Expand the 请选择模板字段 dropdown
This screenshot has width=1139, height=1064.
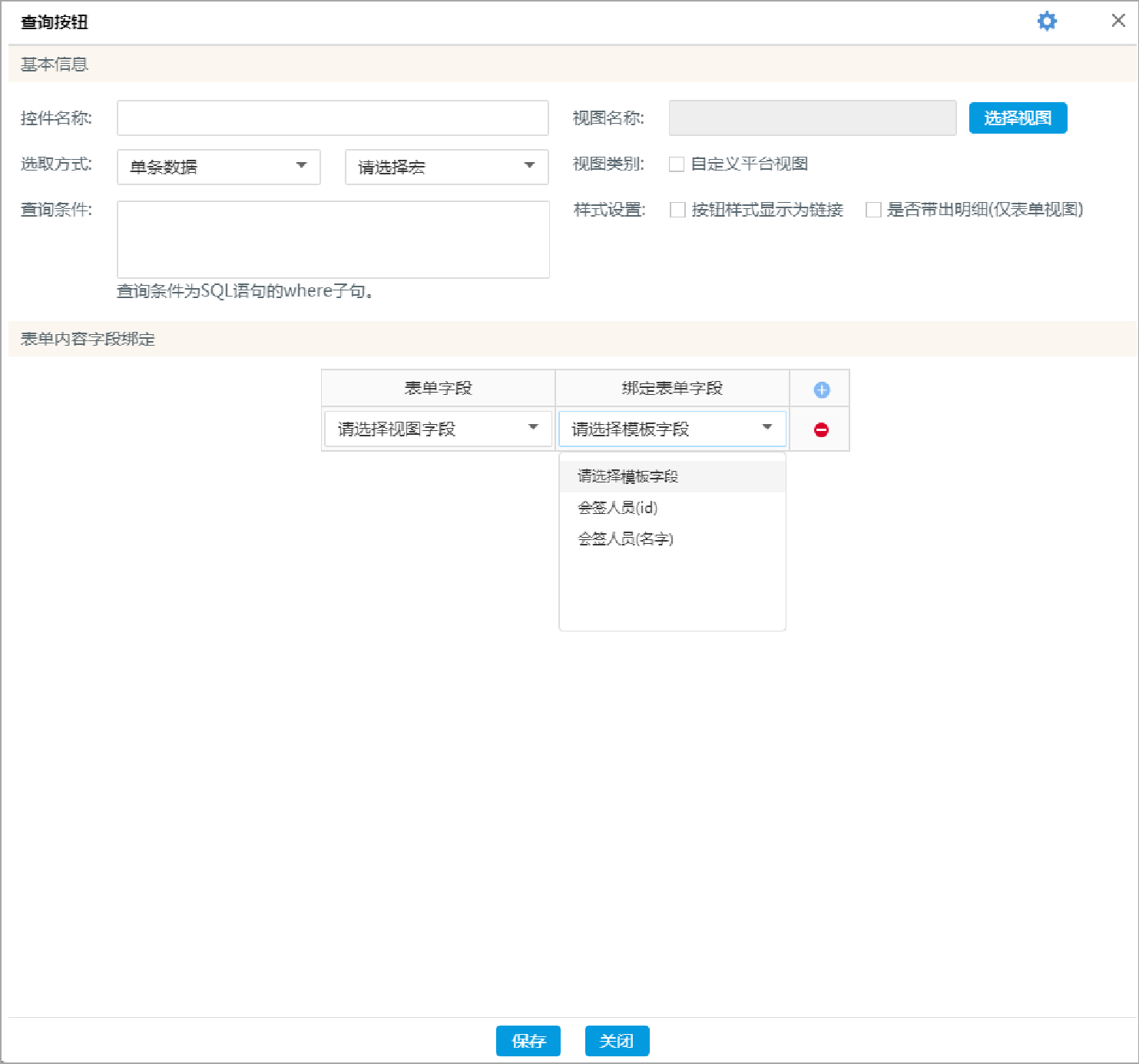coord(671,429)
